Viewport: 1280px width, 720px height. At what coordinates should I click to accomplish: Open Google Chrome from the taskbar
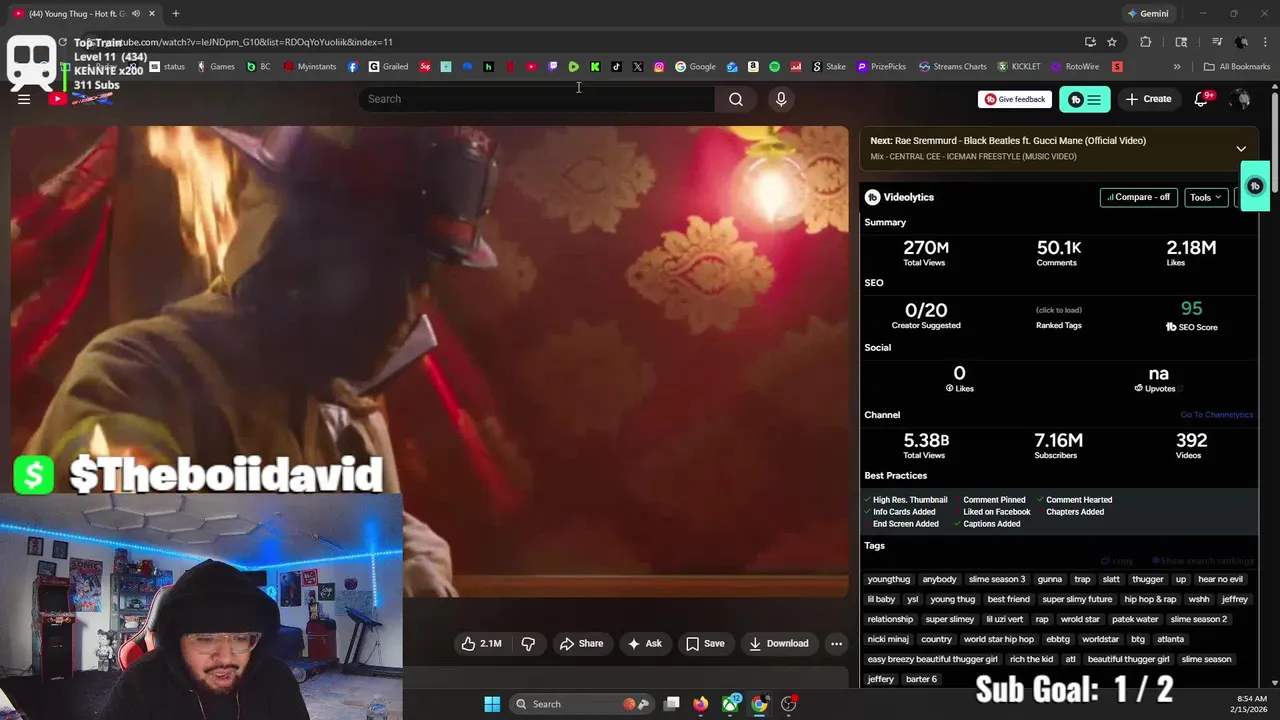760,704
